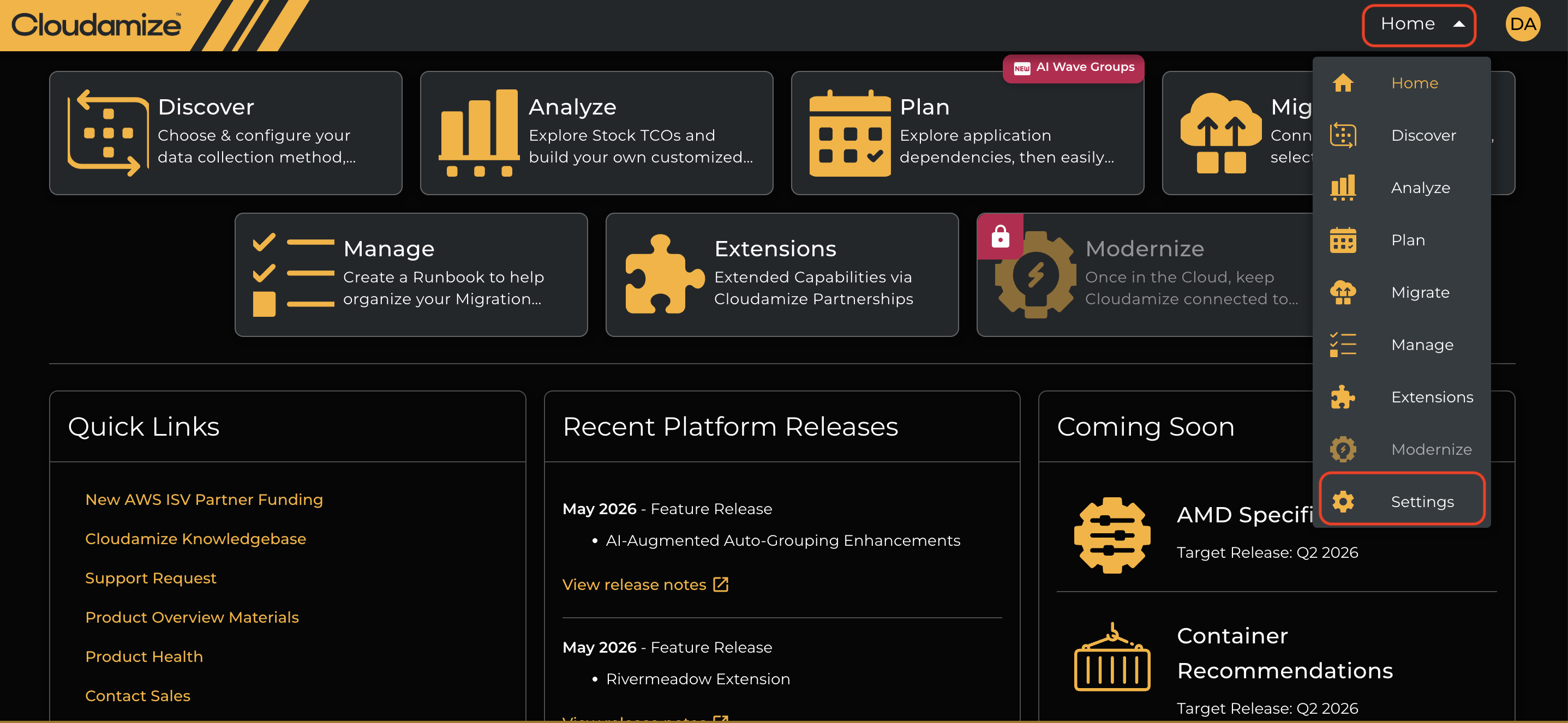1568x723 pixels.
Task: Click the AMD Specific sliders gear icon
Action: click(1111, 535)
